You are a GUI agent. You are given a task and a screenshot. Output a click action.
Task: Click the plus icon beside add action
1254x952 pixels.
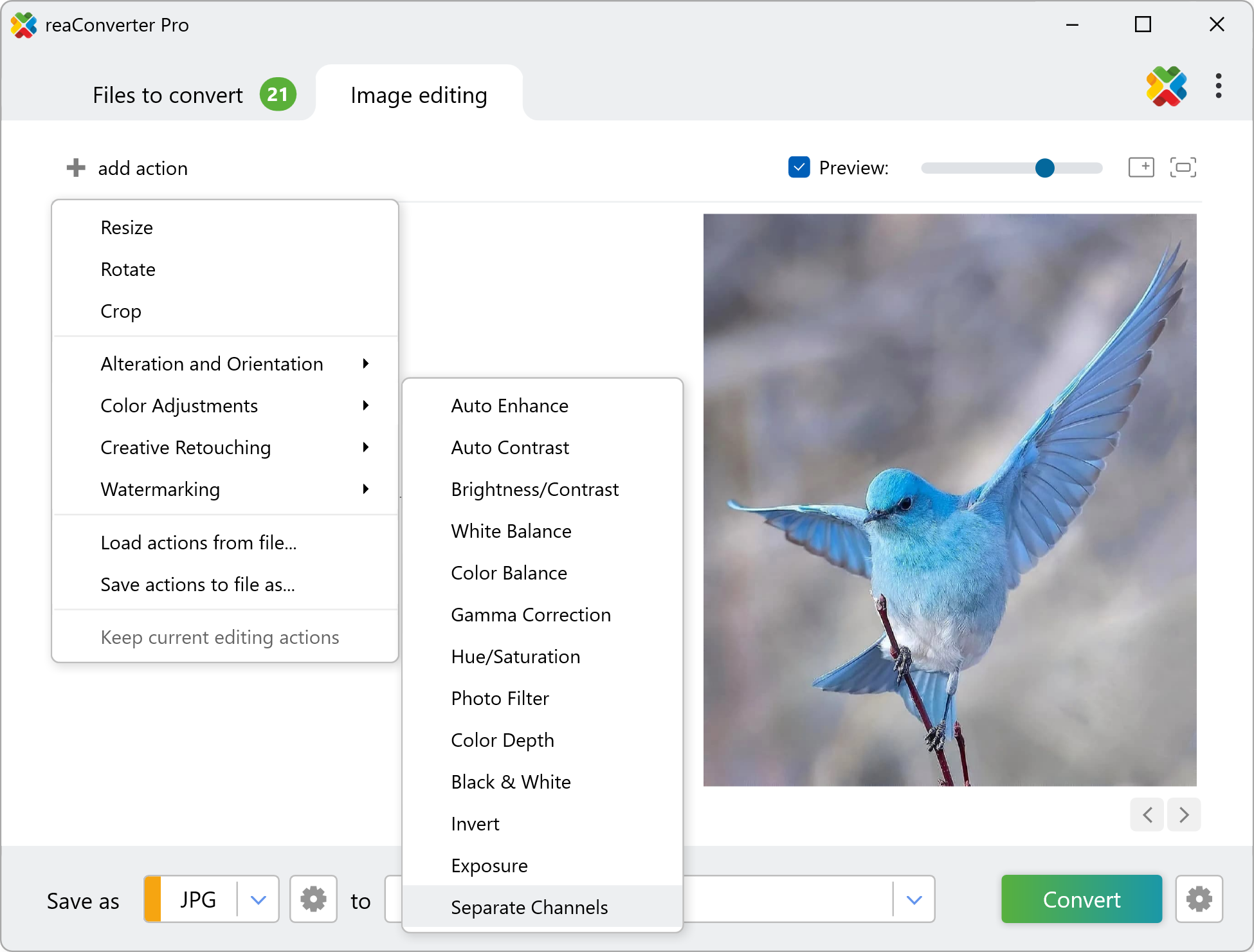tap(76, 168)
